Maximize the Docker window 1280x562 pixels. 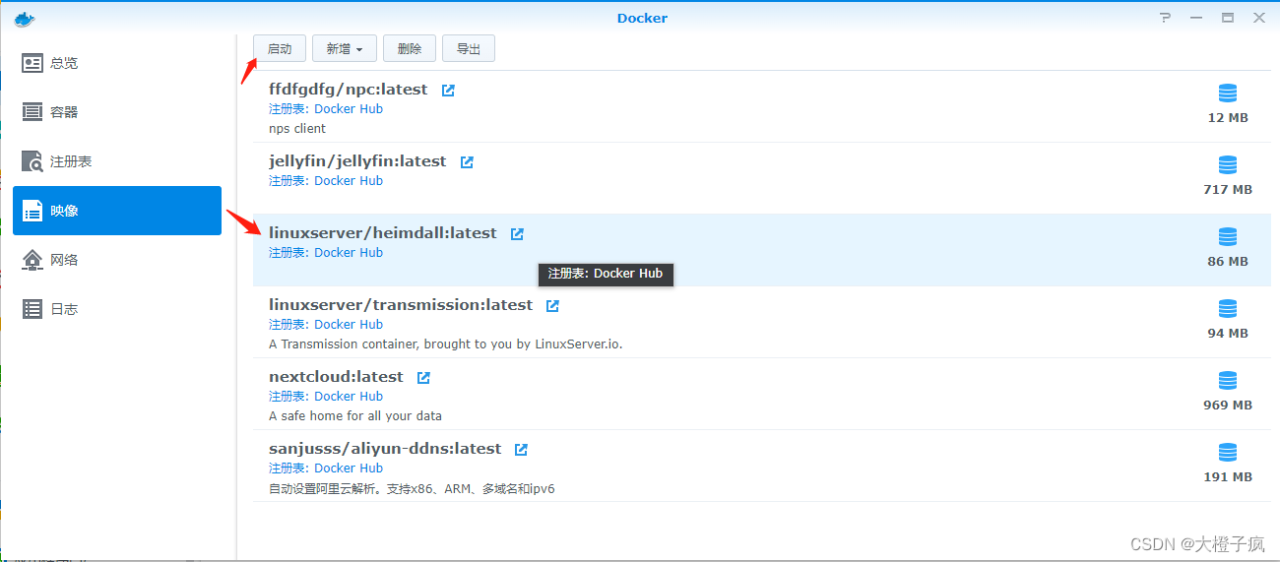coord(1227,18)
